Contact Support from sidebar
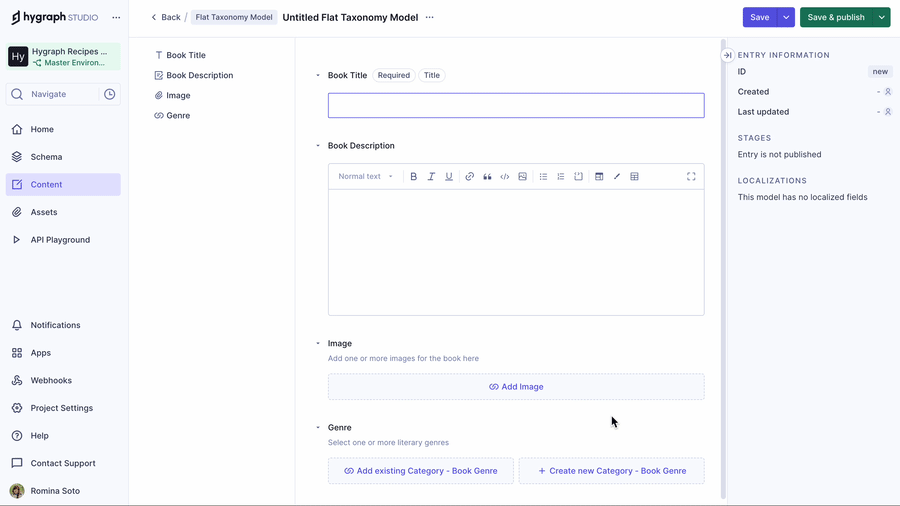Screen dimensions: 900x506 pos(63,463)
